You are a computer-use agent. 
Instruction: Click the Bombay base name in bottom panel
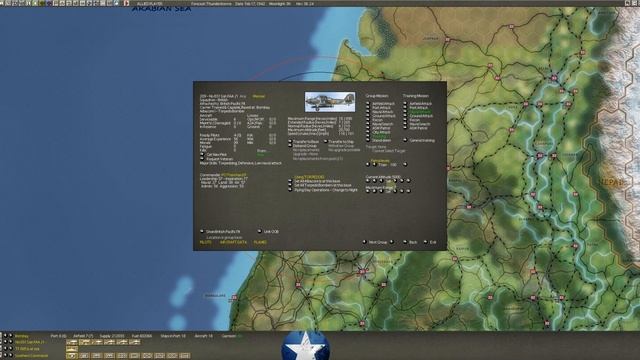point(22,336)
